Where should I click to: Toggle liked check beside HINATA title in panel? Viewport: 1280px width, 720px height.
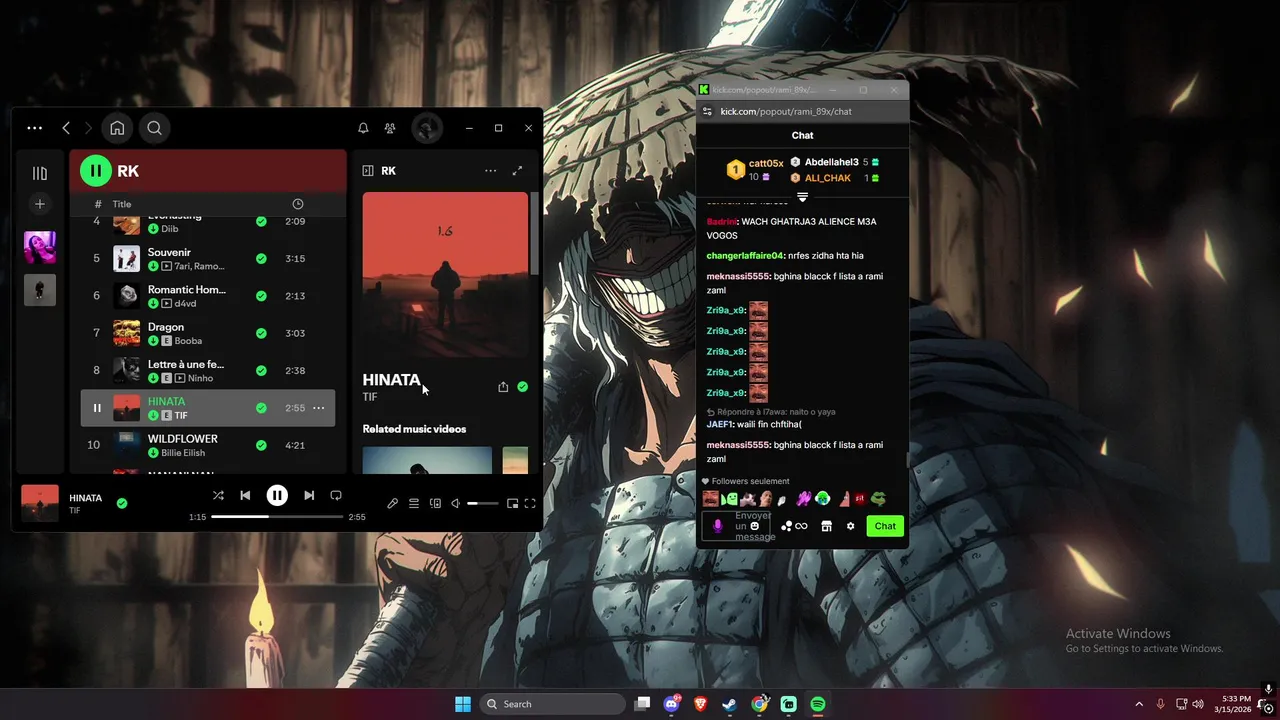tap(522, 387)
